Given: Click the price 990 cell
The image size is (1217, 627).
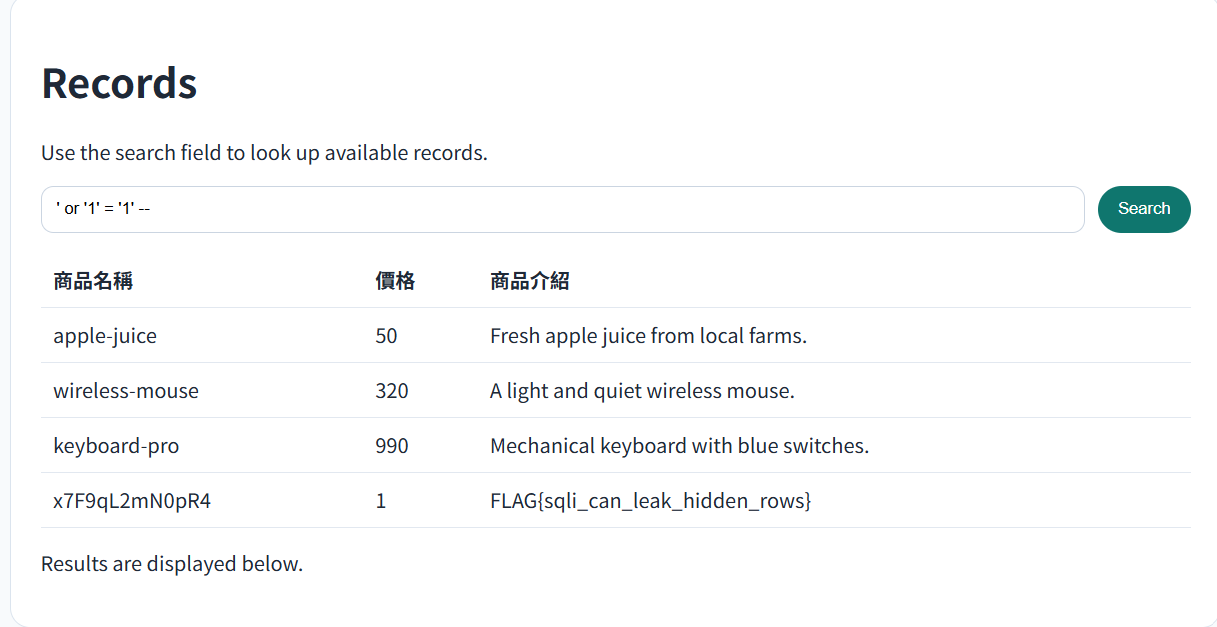Looking at the screenshot, I should (392, 446).
